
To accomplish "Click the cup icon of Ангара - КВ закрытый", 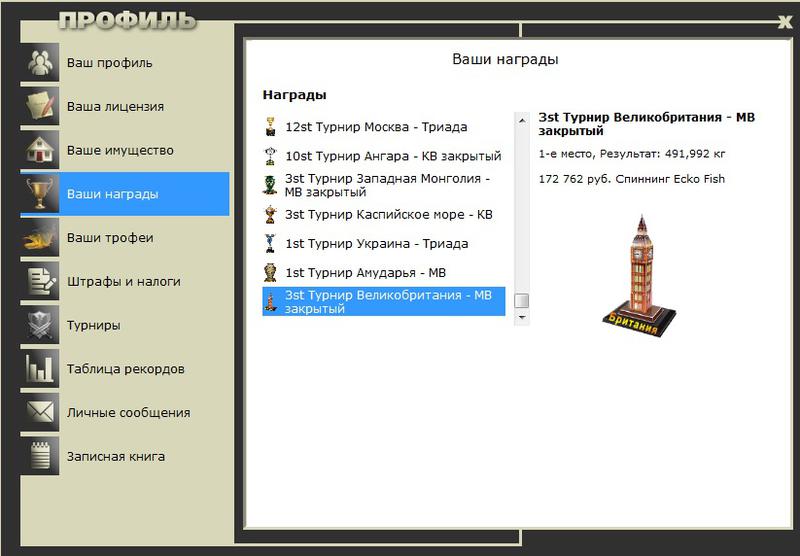I will tap(270, 156).
